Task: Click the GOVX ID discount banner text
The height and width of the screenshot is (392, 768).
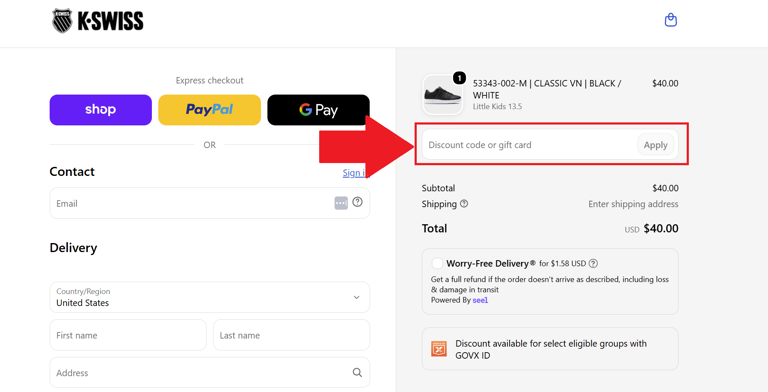Action: pos(551,349)
